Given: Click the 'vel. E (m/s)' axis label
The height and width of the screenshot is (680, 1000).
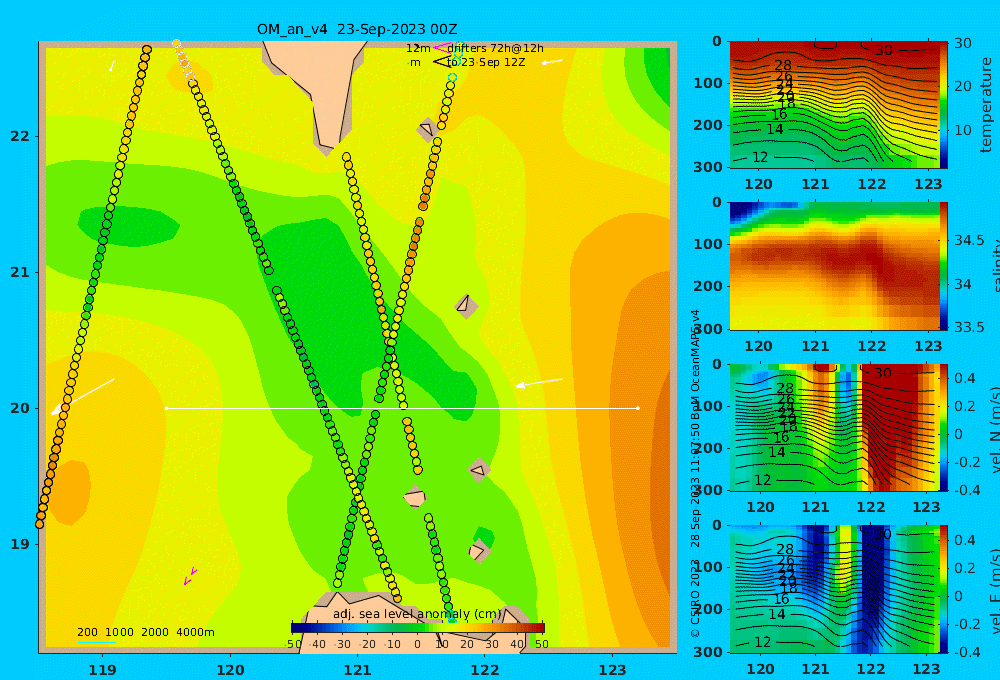Looking at the screenshot, I should [x=994, y=591].
